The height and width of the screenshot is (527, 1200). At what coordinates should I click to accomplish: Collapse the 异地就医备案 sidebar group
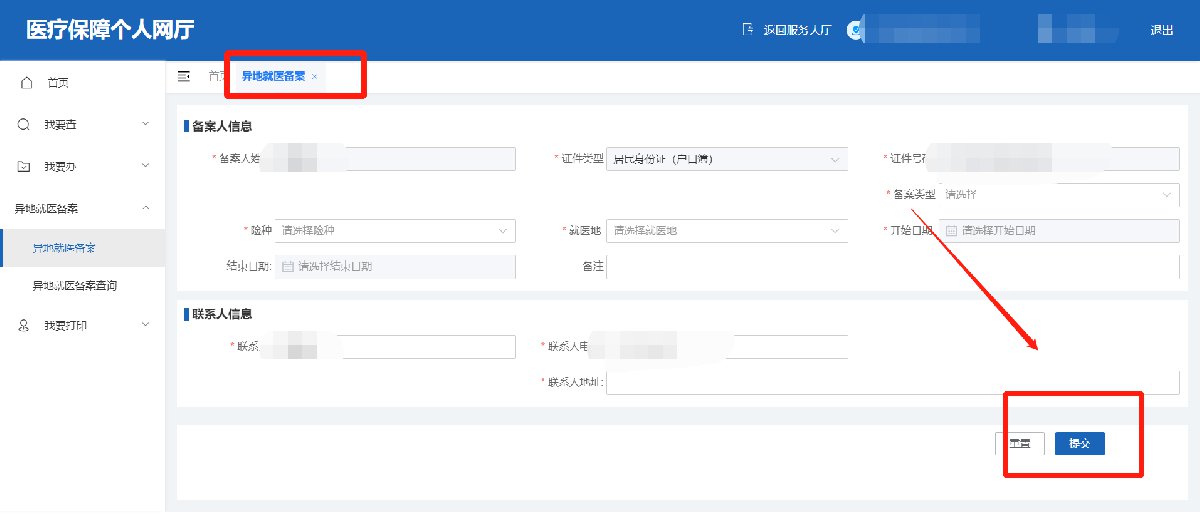[x=146, y=208]
